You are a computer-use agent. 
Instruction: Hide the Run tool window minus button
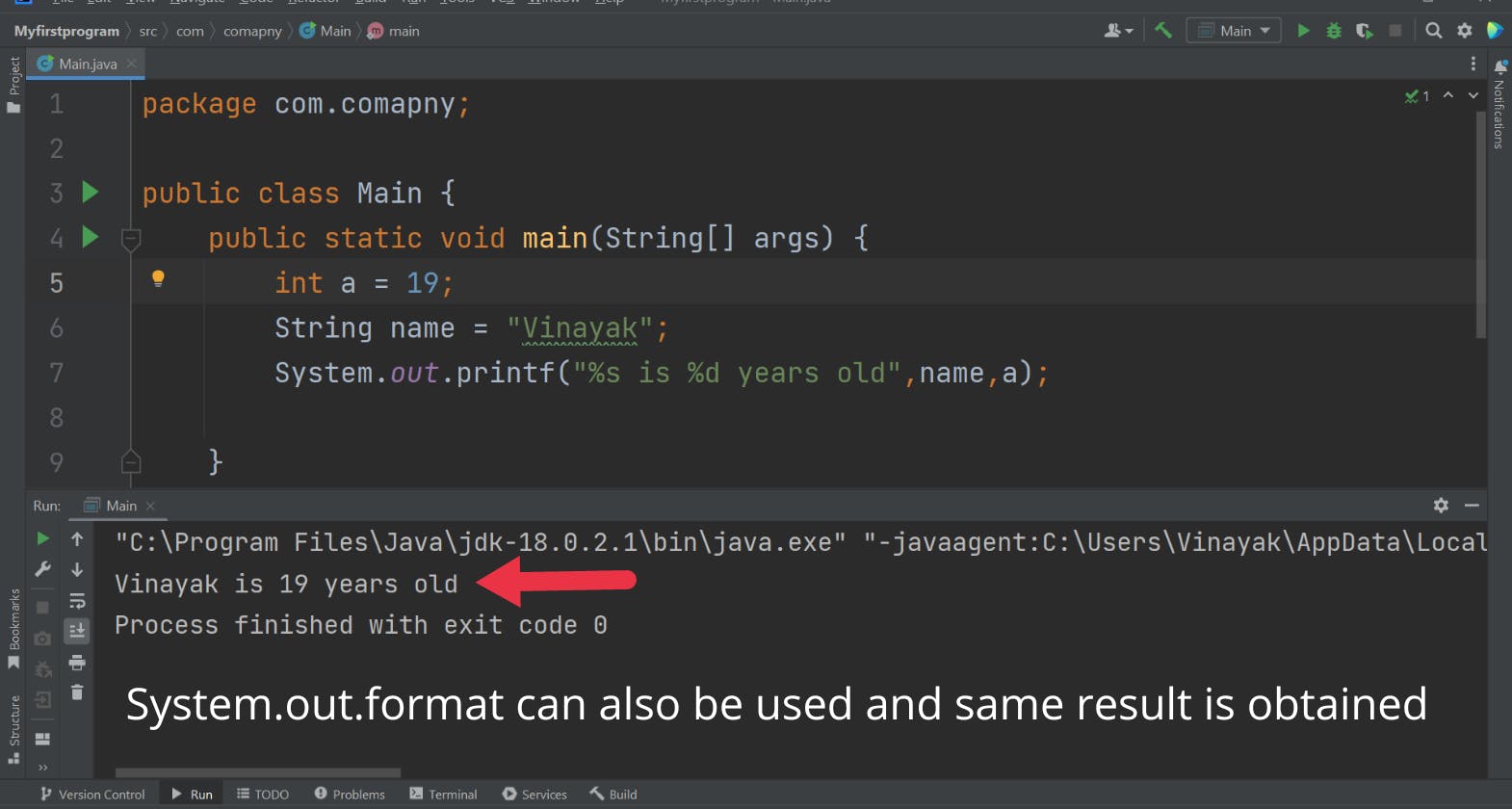(x=1472, y=505)
